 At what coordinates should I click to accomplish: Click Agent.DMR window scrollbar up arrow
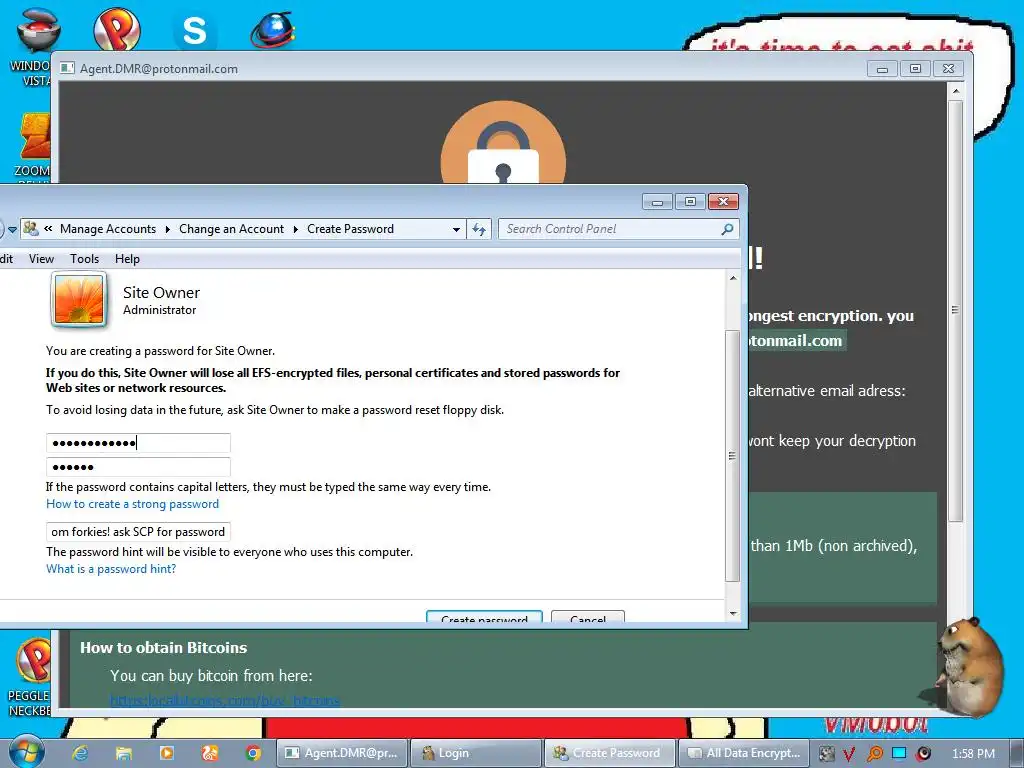(955, 91)
